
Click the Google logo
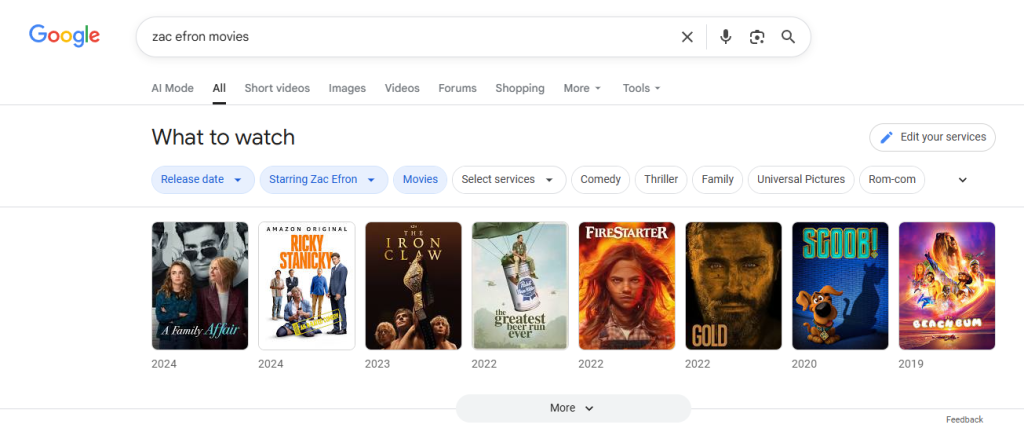tap(64, 36)
